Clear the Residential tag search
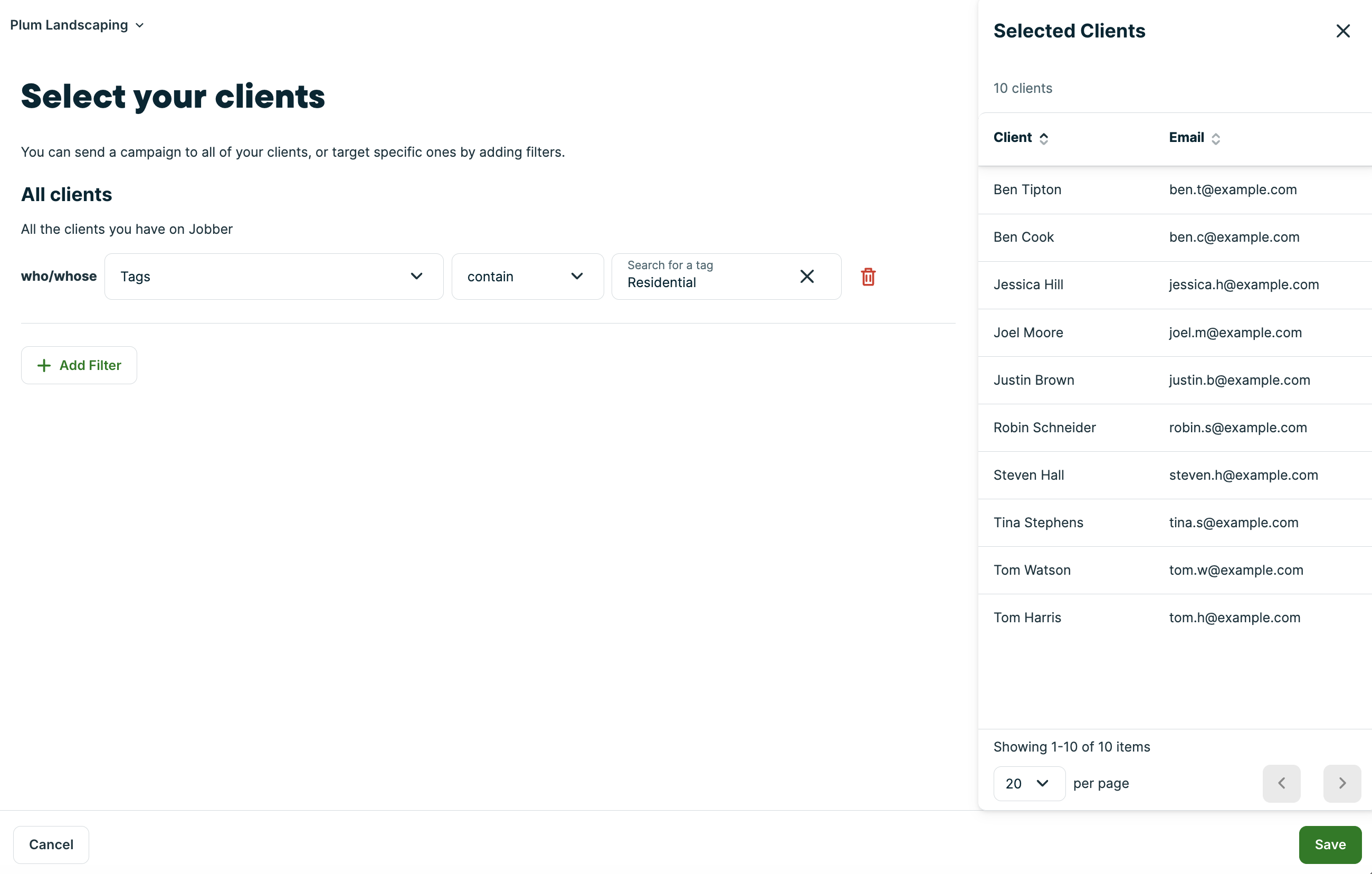 pyautogui.click(x=807, y=277)
